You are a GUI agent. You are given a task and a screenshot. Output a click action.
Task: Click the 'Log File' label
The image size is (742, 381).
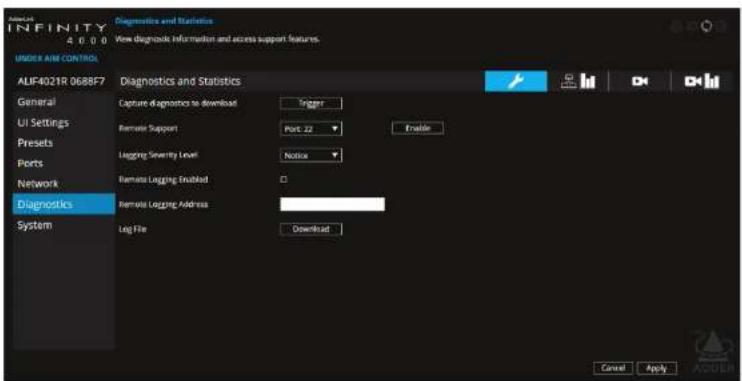[x=132, y=230]
